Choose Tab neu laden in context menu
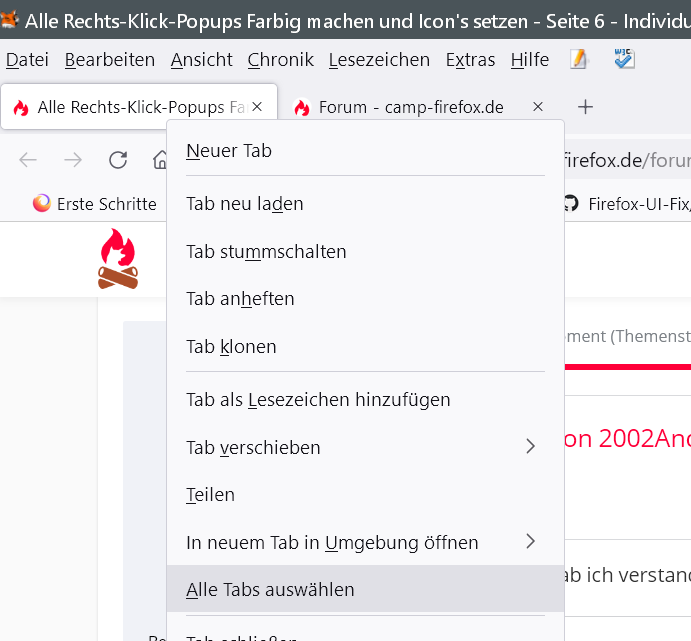Image resolution: width=691 pixels, height=641 pixels. pyautogui.click(x=245, y=204)
